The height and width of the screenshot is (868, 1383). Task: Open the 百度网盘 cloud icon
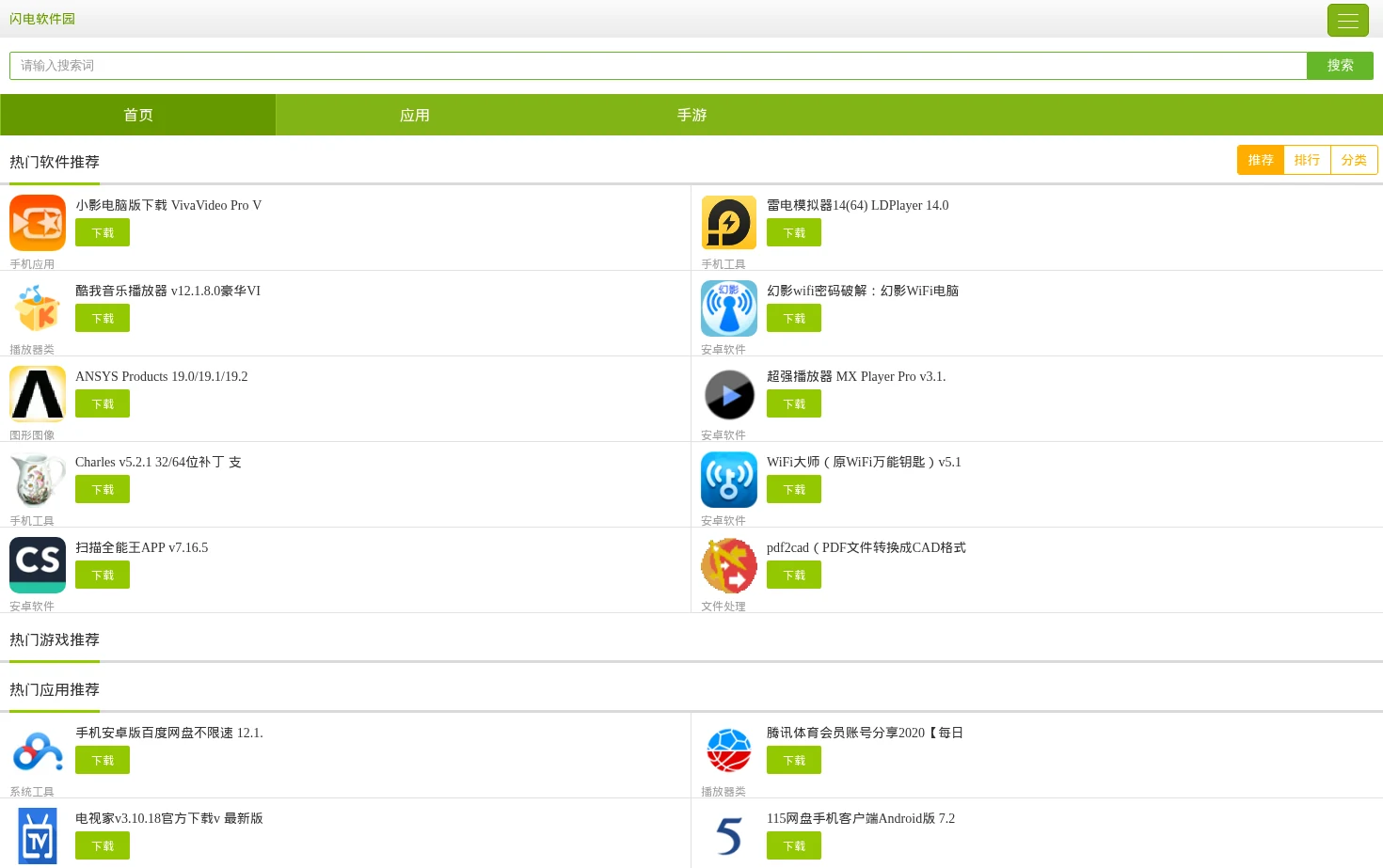pos(38,750)
